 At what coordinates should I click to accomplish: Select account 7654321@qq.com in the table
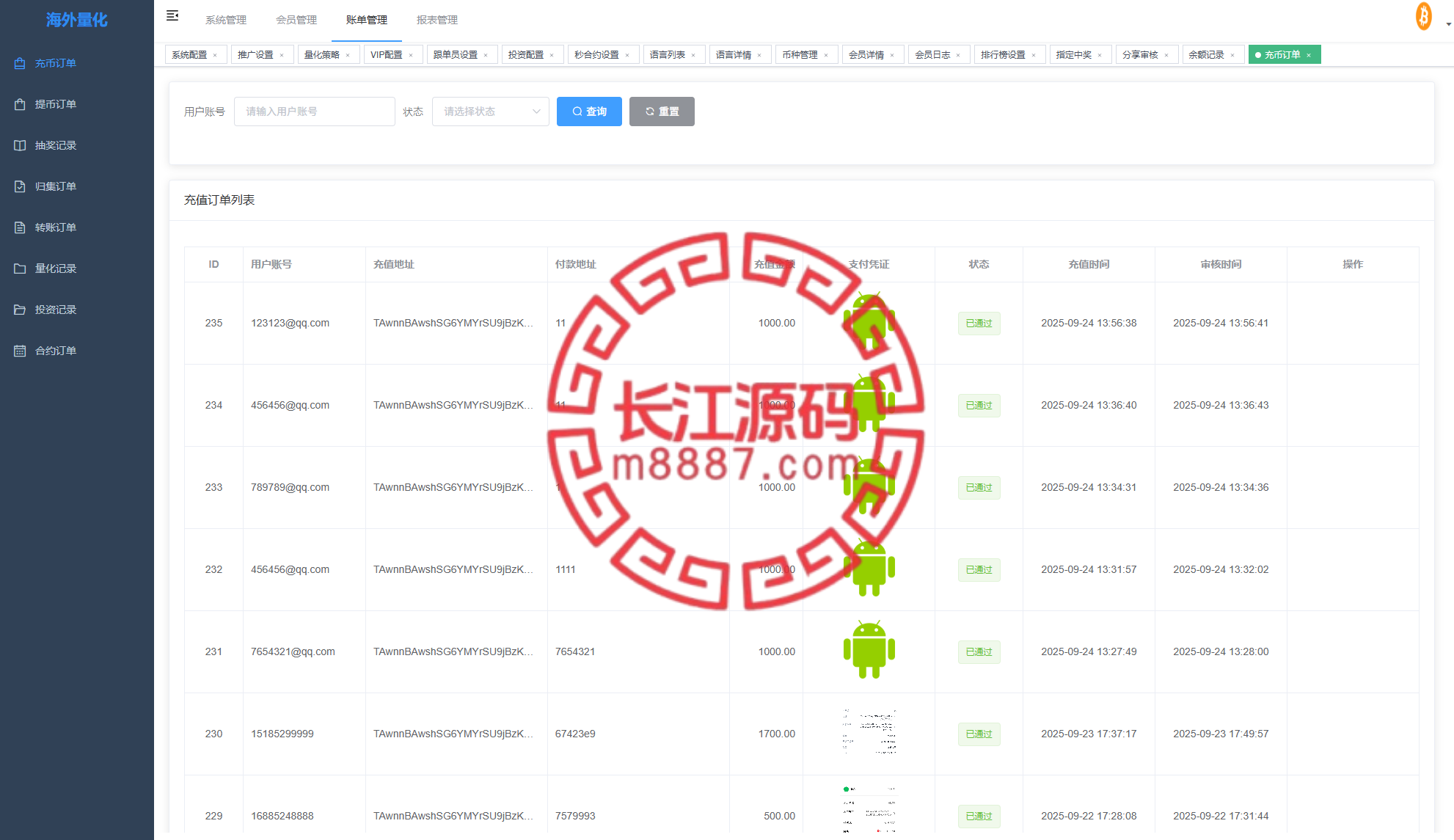tap(293, 652)
